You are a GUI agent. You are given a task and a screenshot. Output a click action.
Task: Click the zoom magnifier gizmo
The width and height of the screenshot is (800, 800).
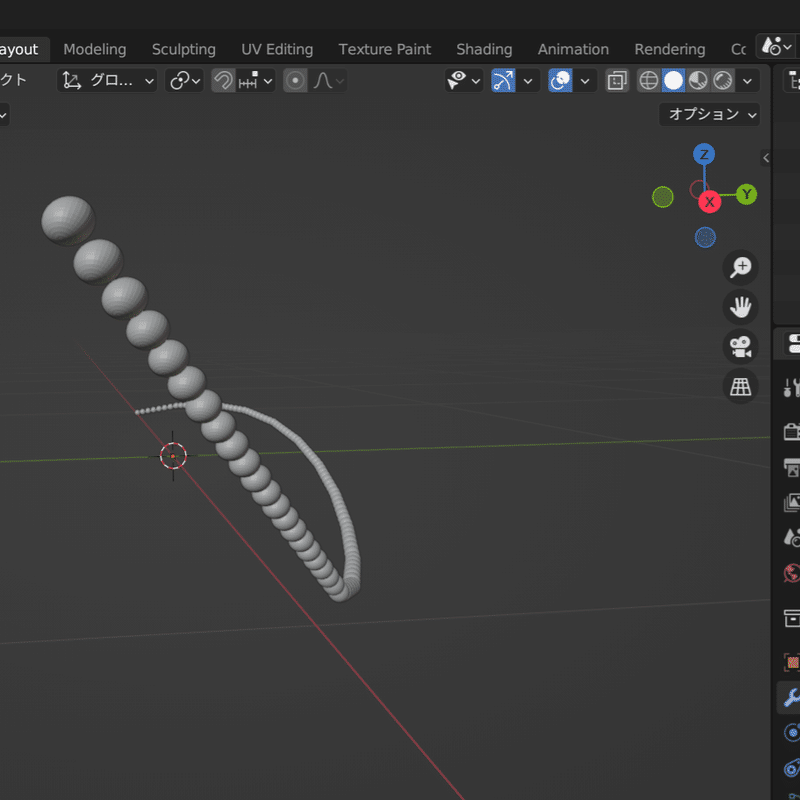tap(740, 267)
